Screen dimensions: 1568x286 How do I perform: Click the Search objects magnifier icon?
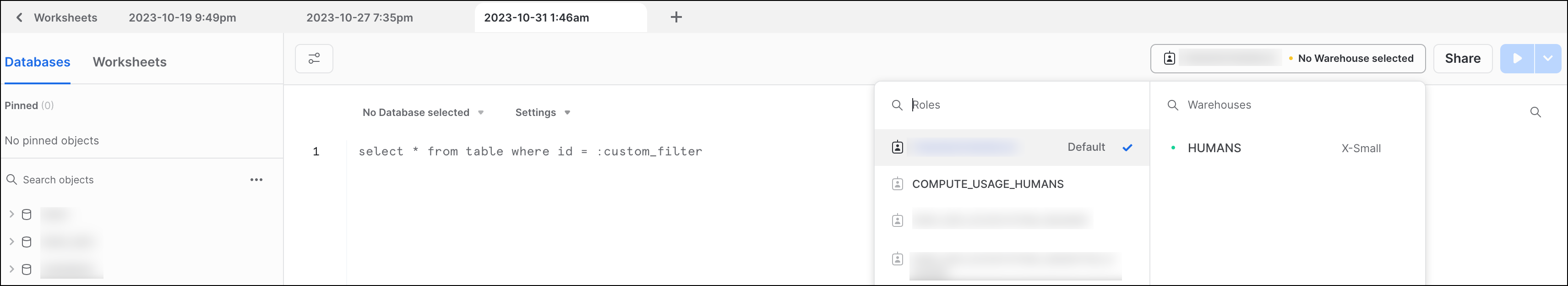pyautogui.click(x=11, y=179)
